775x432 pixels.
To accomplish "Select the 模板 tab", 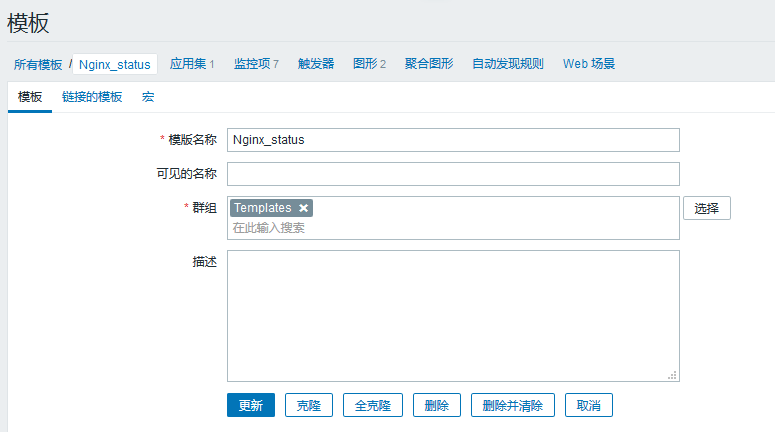I will [x=30, y=97].
